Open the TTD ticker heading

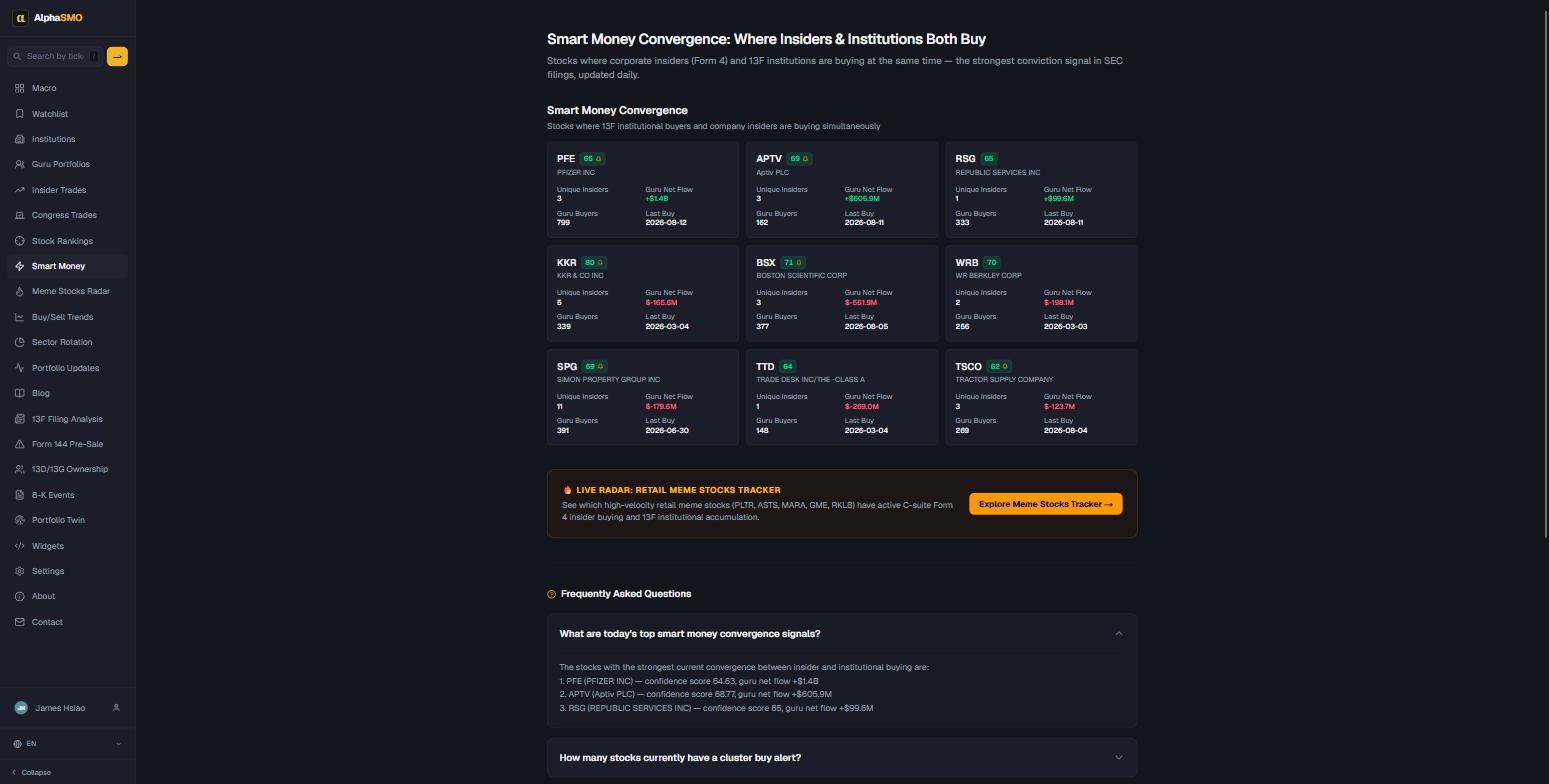[765, 367]
